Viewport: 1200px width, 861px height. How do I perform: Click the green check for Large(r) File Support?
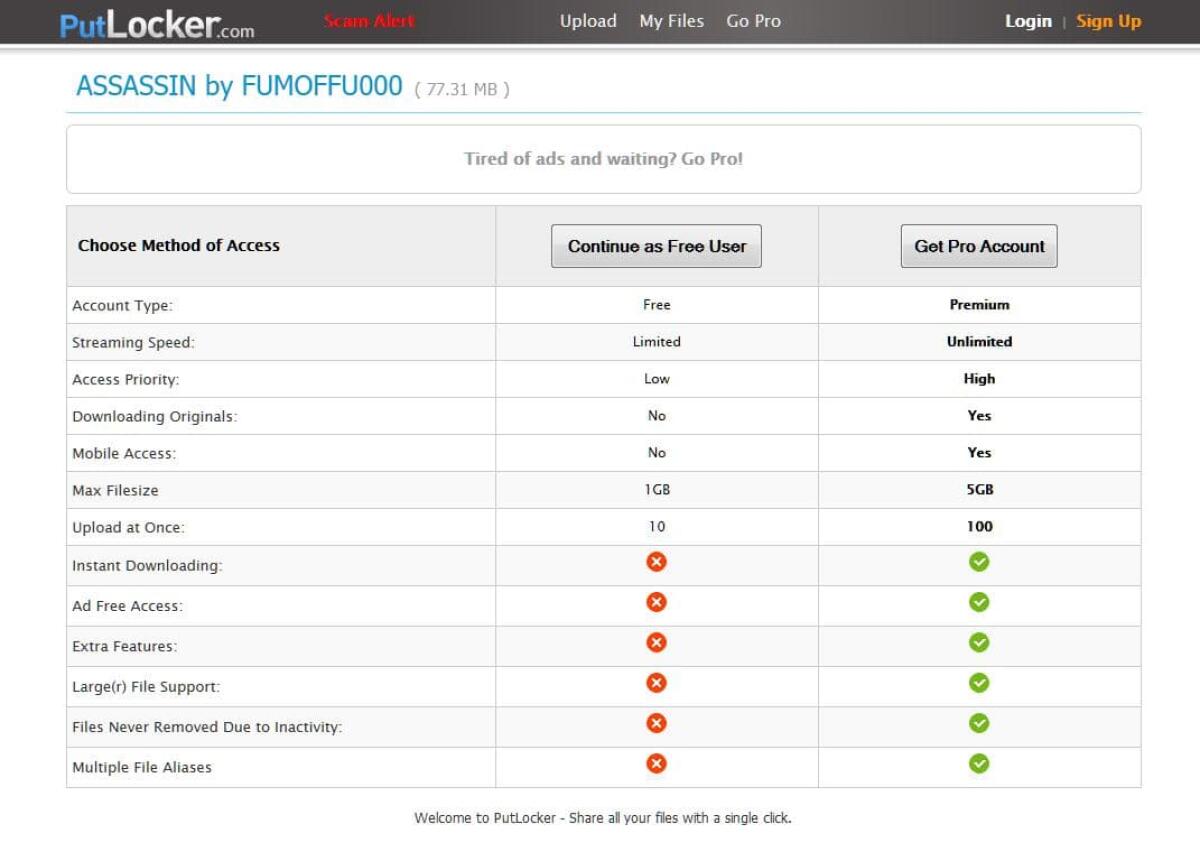(978, 683)
